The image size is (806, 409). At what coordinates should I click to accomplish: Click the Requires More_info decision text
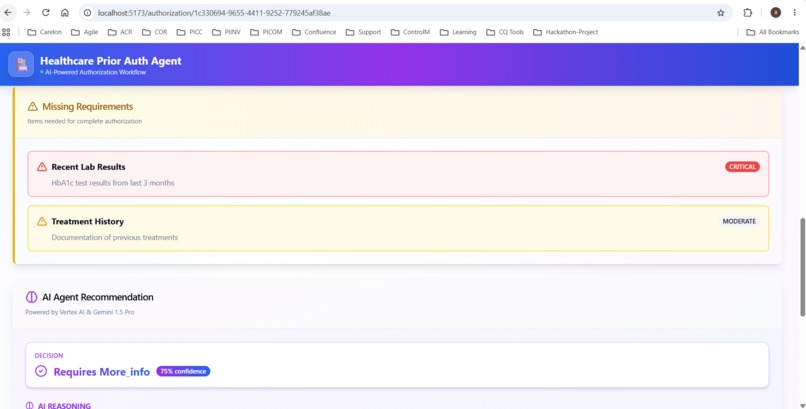pos(102,371)
